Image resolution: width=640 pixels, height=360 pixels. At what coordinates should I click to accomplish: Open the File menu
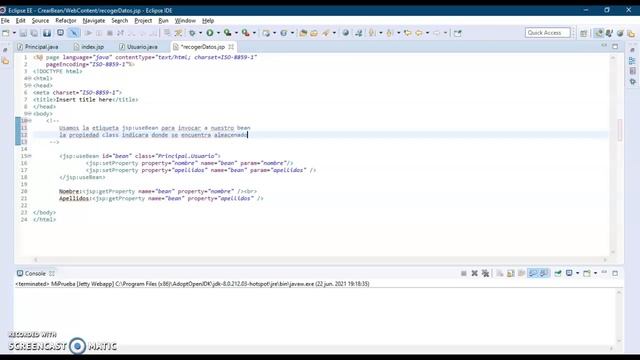5,20
